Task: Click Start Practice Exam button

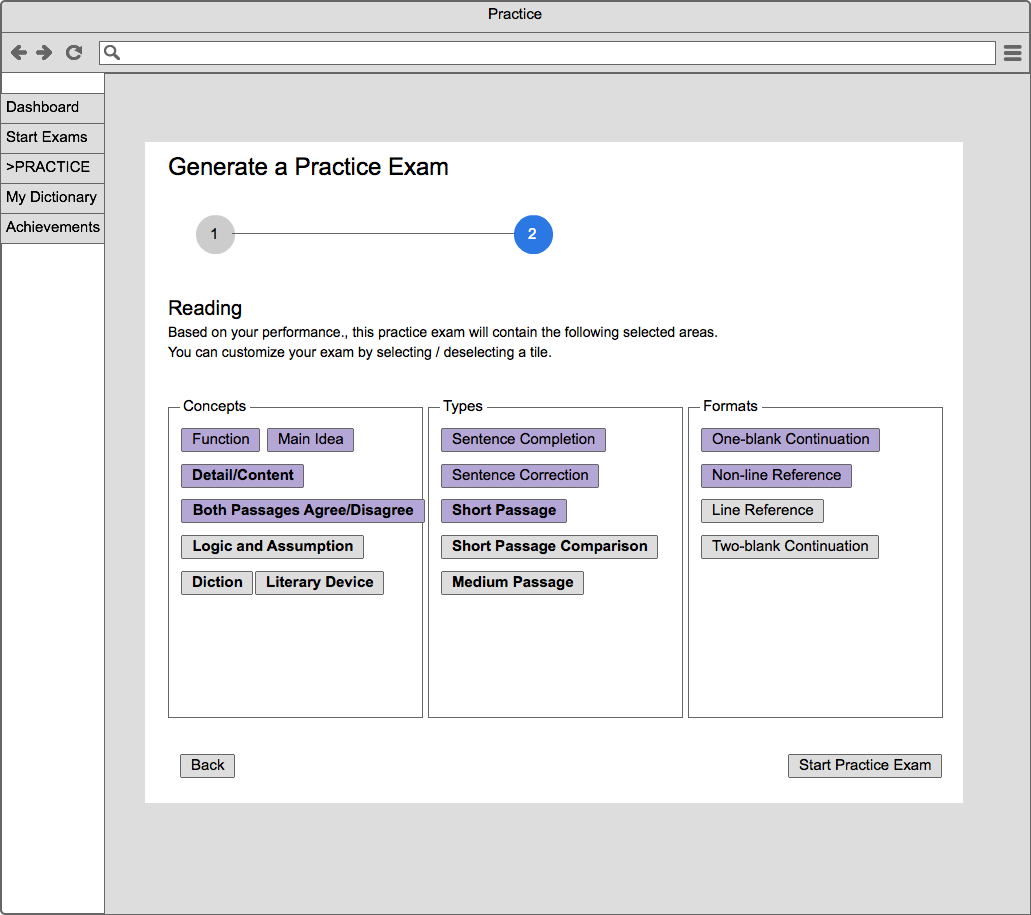Action: (865, 766)
